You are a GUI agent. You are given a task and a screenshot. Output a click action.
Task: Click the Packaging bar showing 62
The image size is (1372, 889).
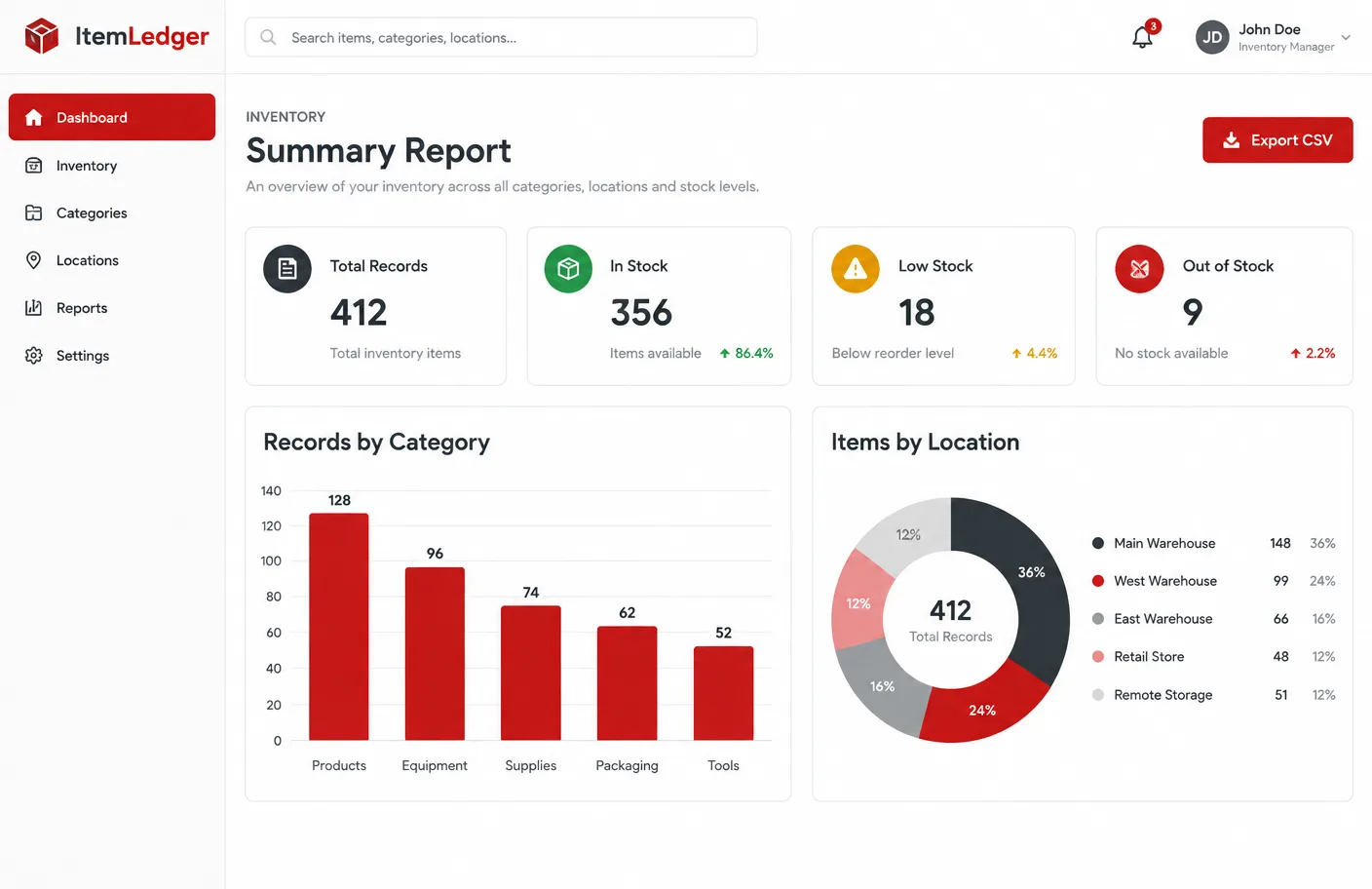point(627,683)
